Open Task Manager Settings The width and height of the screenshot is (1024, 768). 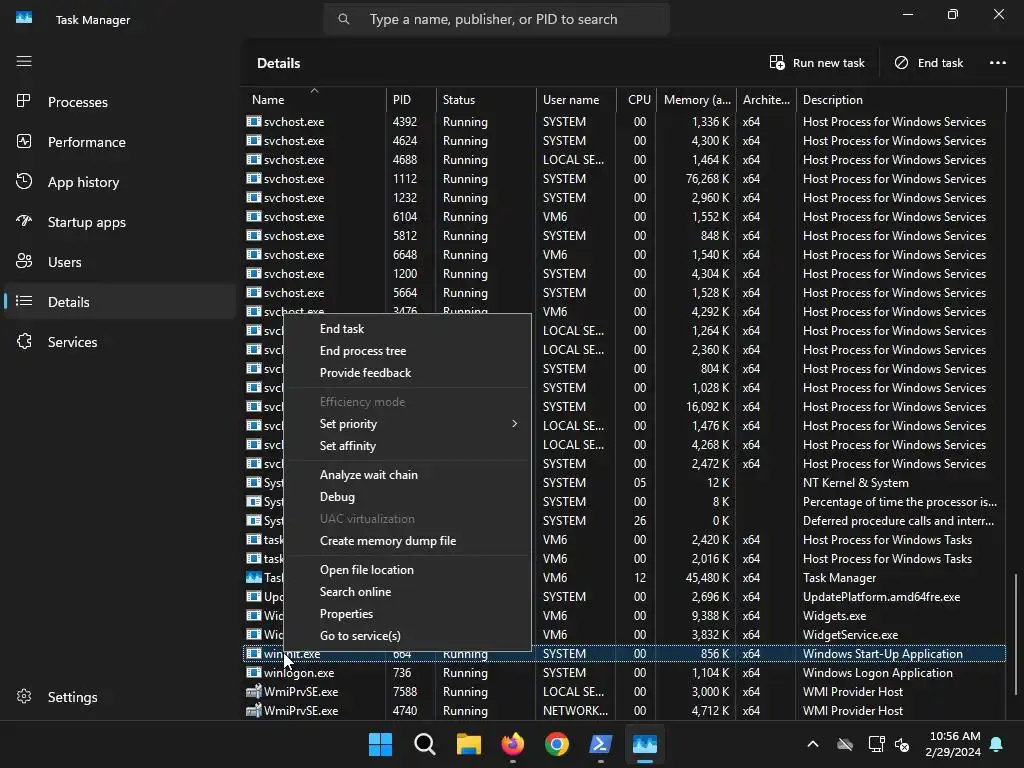120,697
